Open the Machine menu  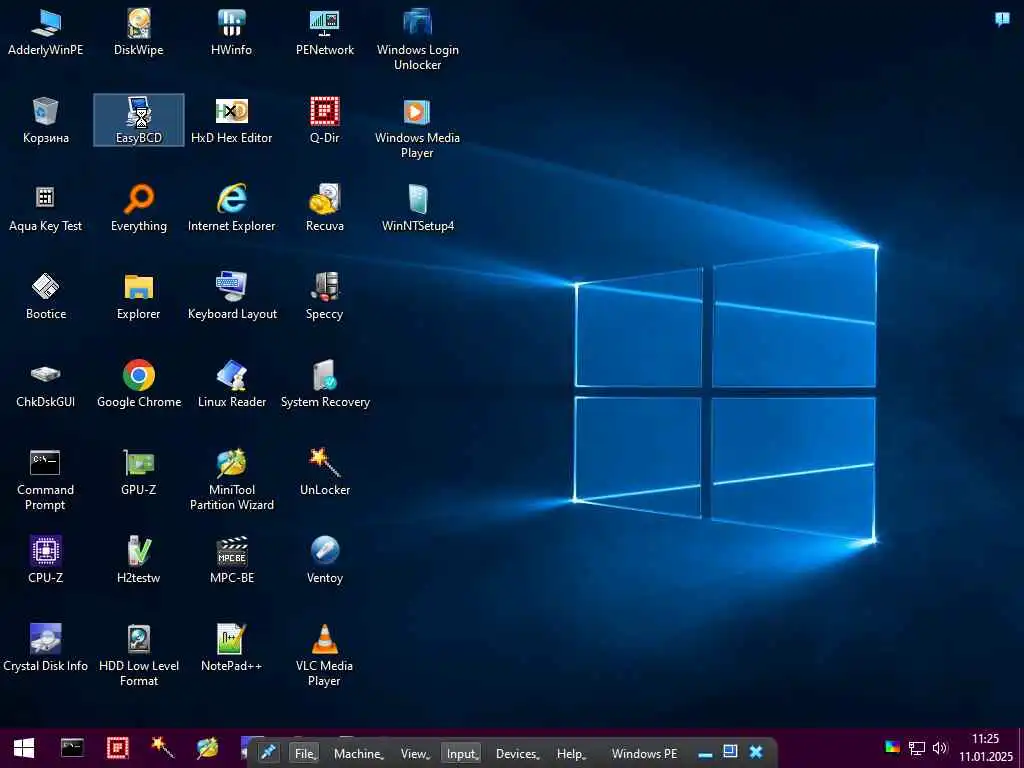[359, 754]
